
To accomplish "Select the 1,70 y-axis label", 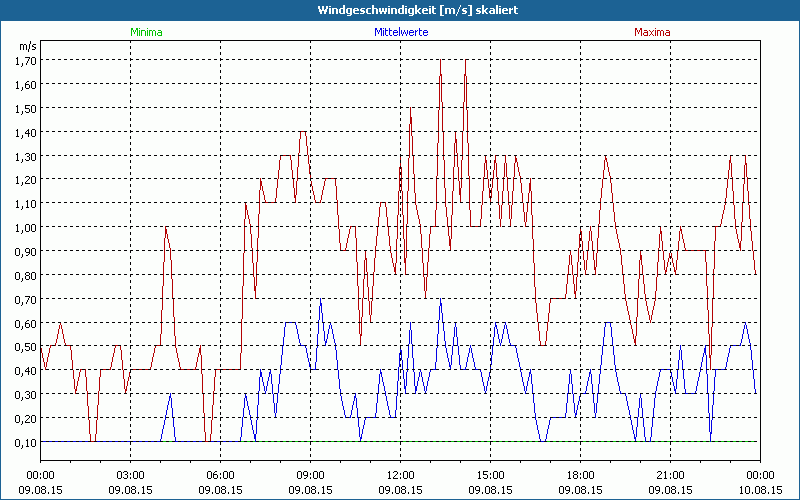I will click(25, 60).
